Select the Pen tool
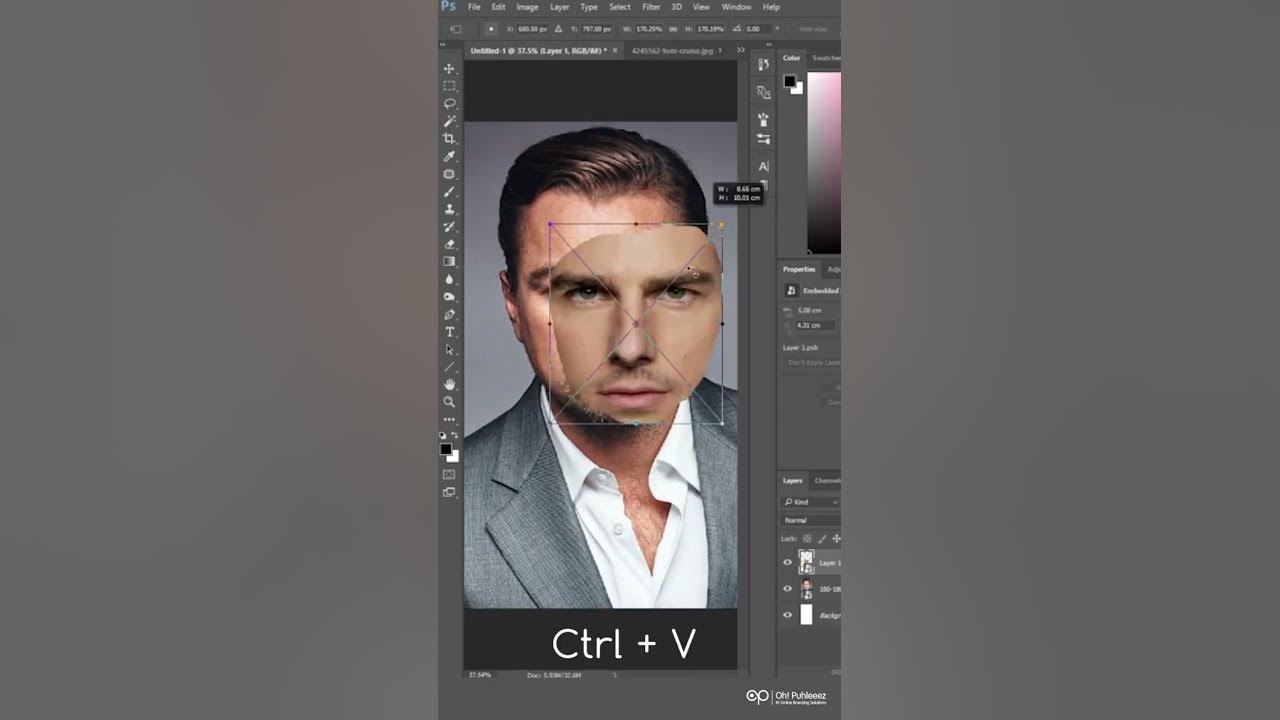1280x720 pixels. click(x=449, y=314)
